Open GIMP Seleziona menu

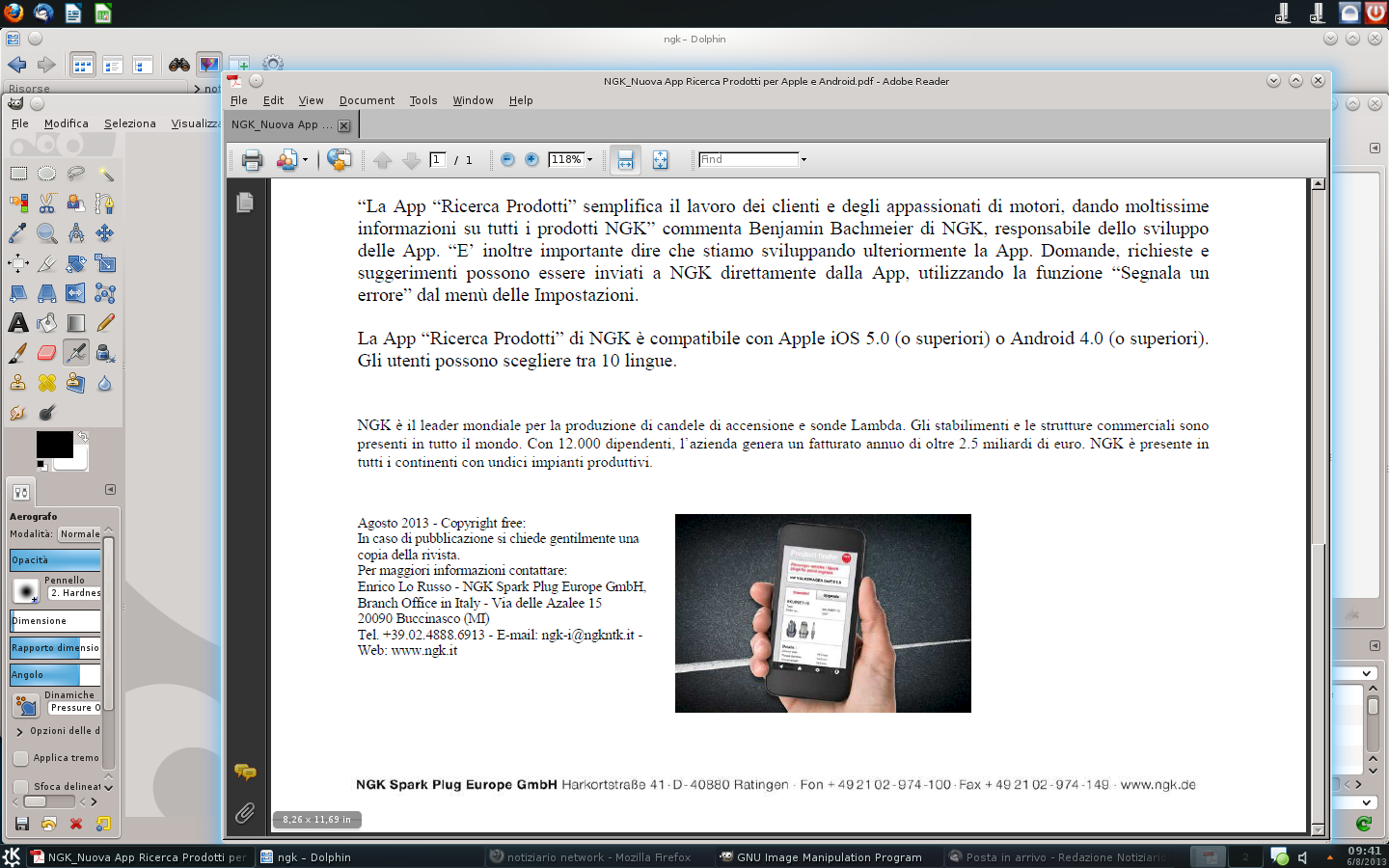click(x=130, y=123)
